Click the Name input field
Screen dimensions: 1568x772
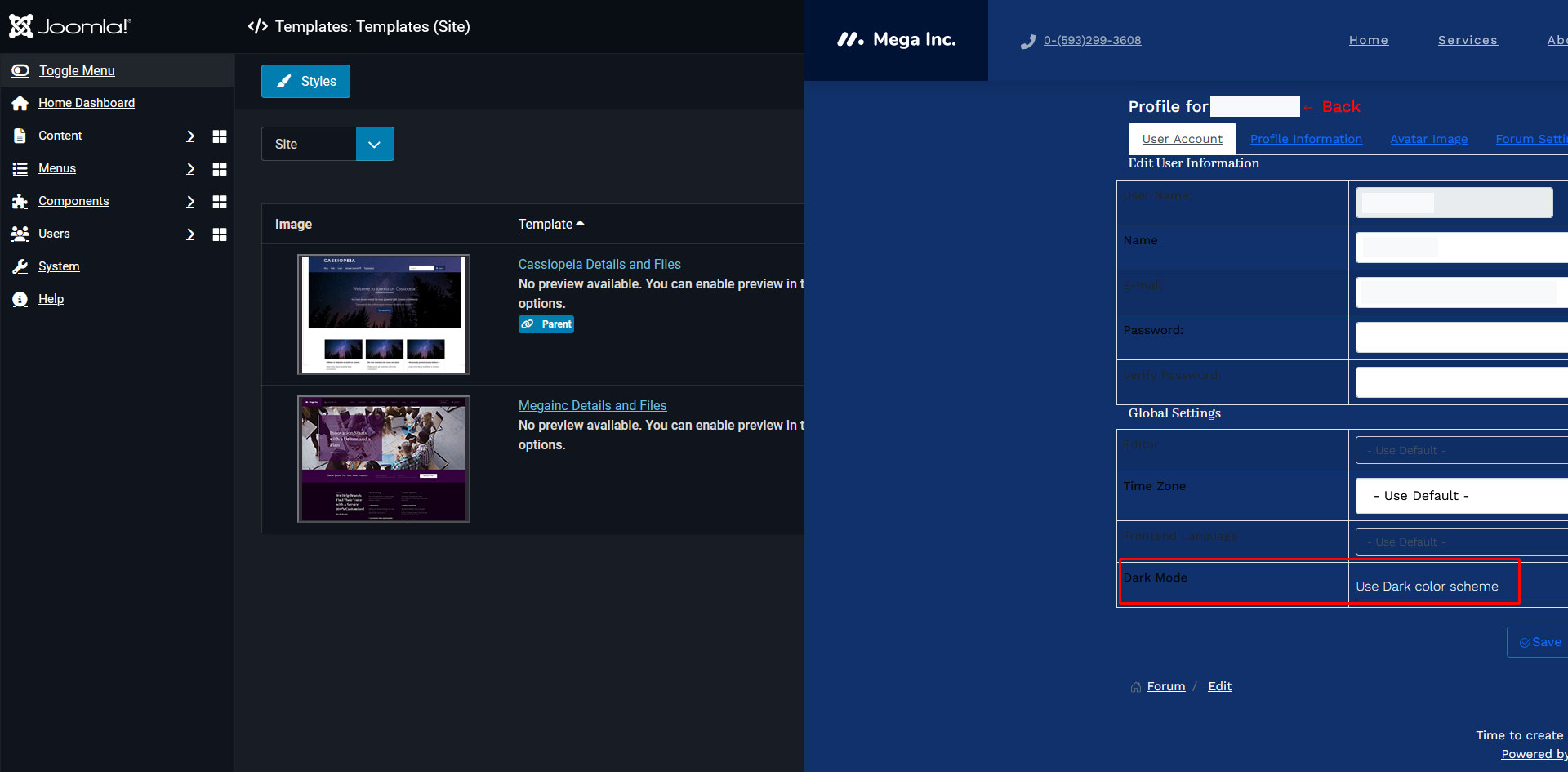[x=1460, y=248]
